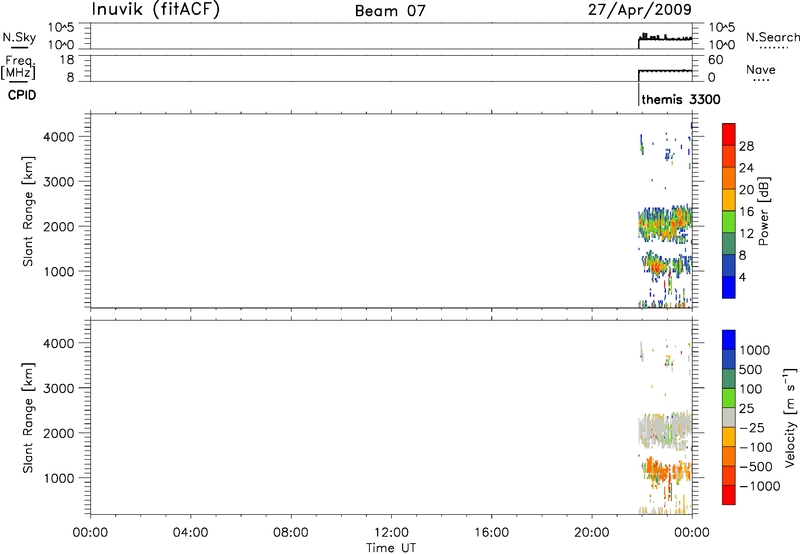Image resolution: width=800 pixels, height=554 pixels.
Task: Select the "Beam 07" heading text
Action: (x=390, y=11)
